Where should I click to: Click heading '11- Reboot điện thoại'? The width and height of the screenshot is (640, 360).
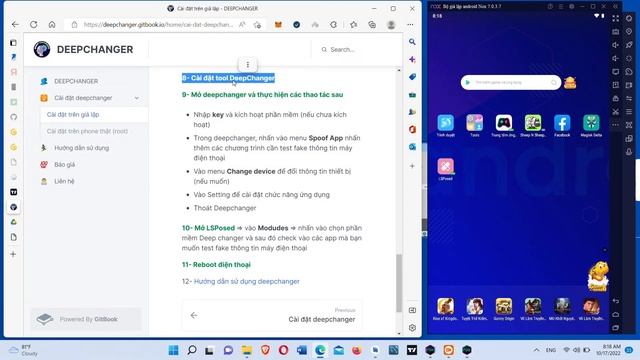tap(216, 264)
